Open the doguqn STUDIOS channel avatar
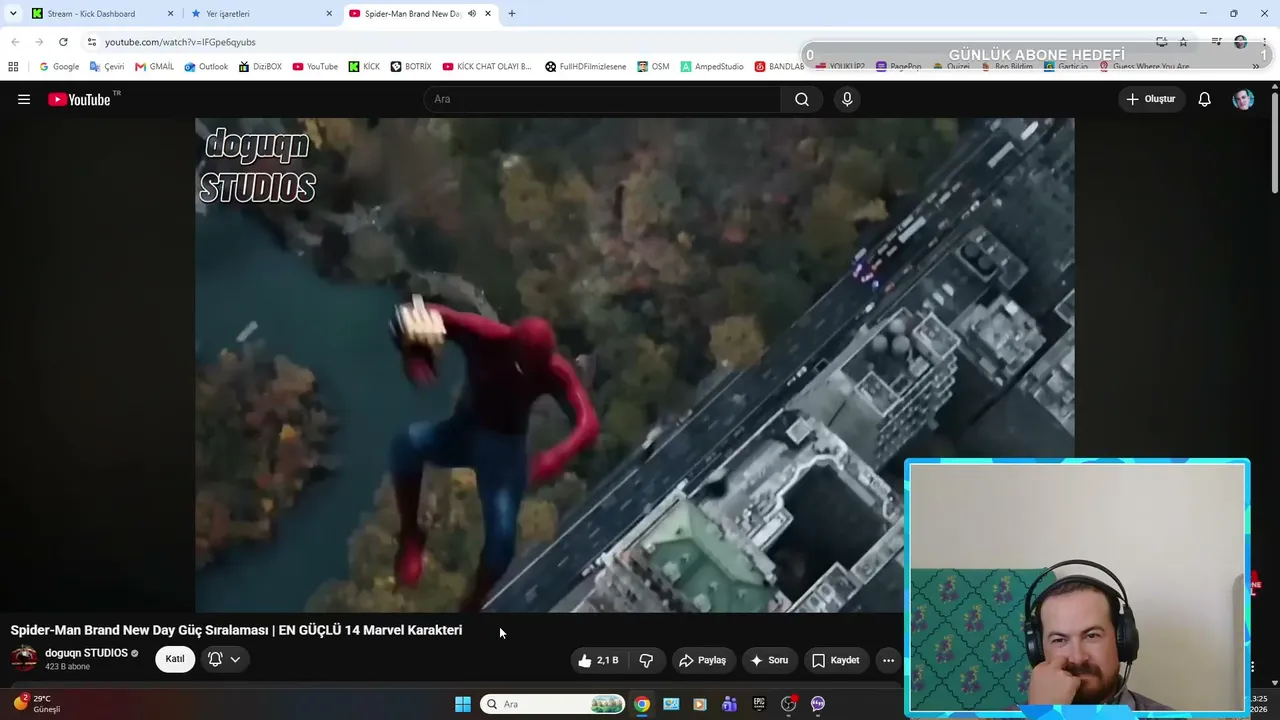This screenshot has height=720, width=1280. click(24, 658)
